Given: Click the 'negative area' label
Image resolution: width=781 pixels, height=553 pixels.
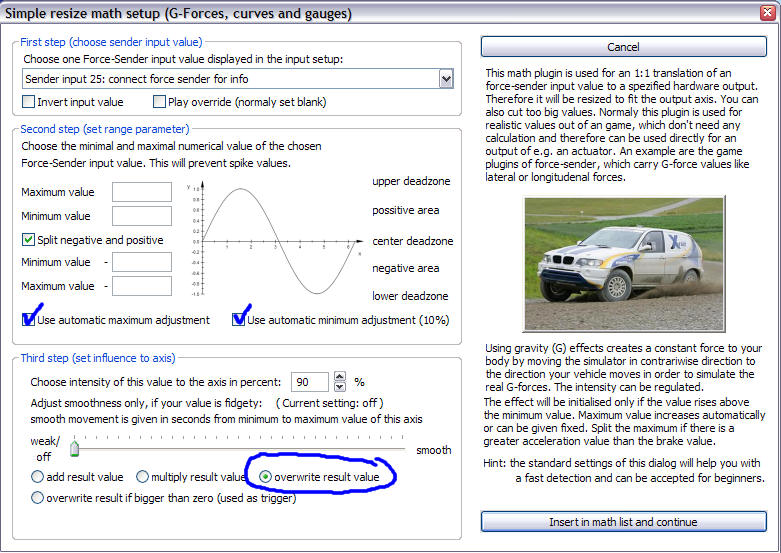Looking at the screenshot, I should pyautogui.click(x=405, y=268).
